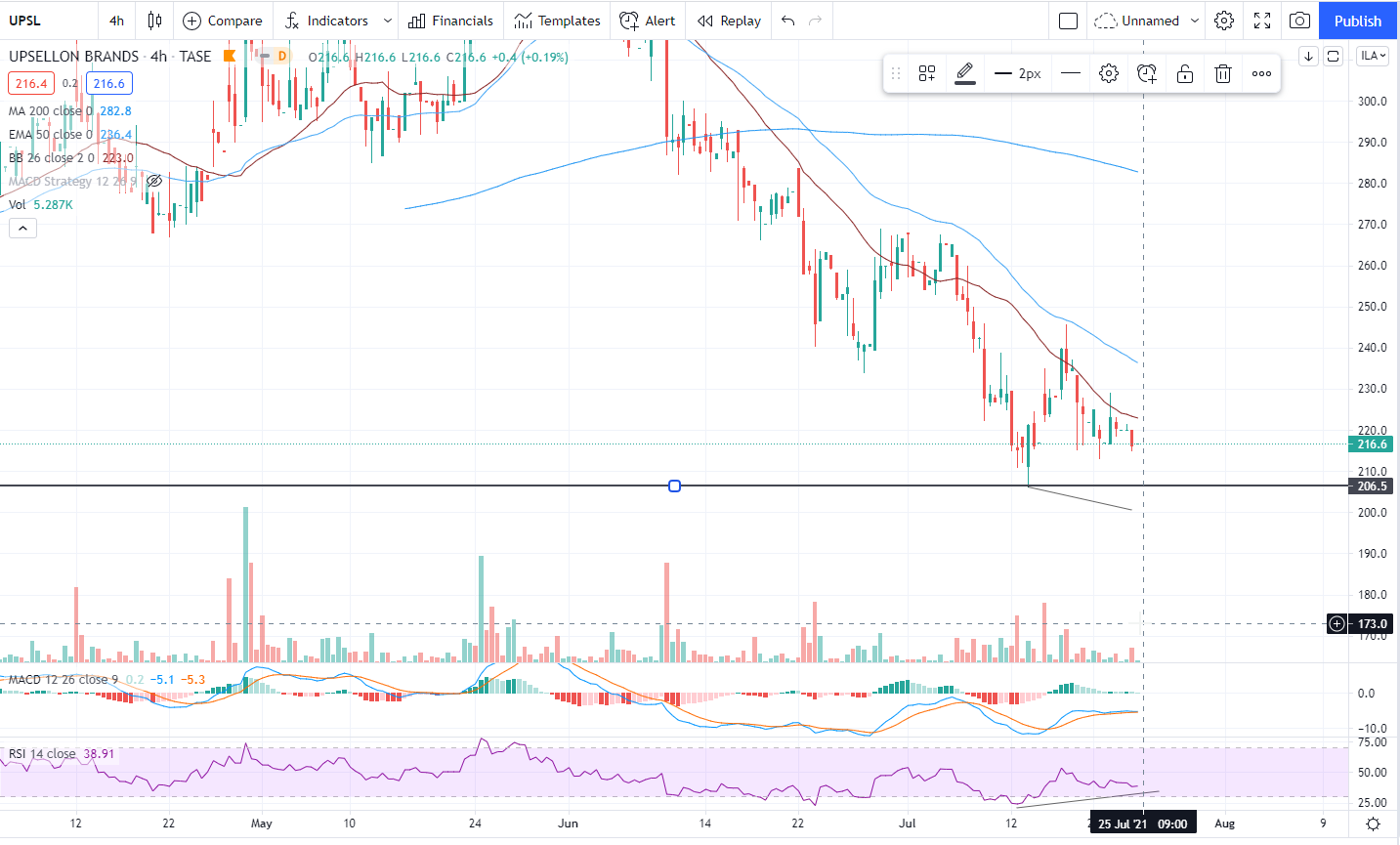Take a chart snapshot with camera icon

[1299, 21]
